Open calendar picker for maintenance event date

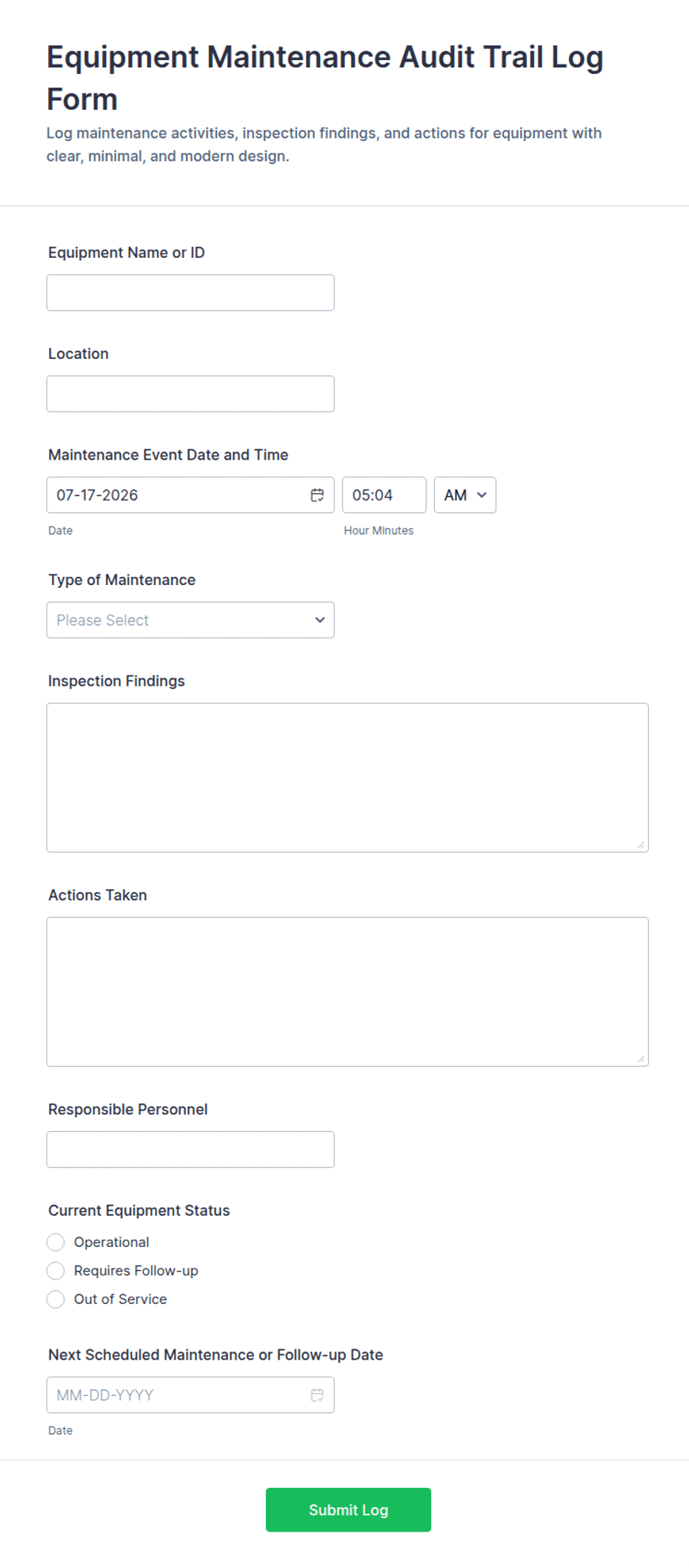[x=317, y=495]
